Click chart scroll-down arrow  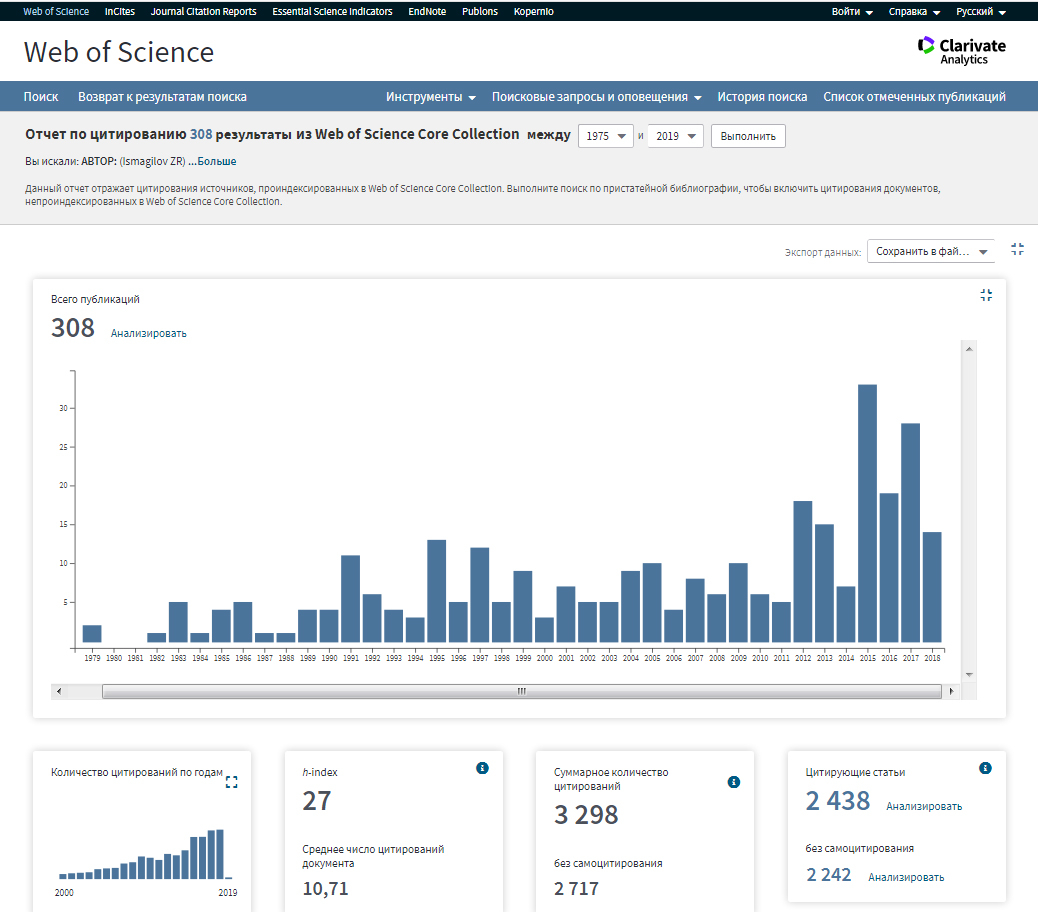click(x=969, y=674)
